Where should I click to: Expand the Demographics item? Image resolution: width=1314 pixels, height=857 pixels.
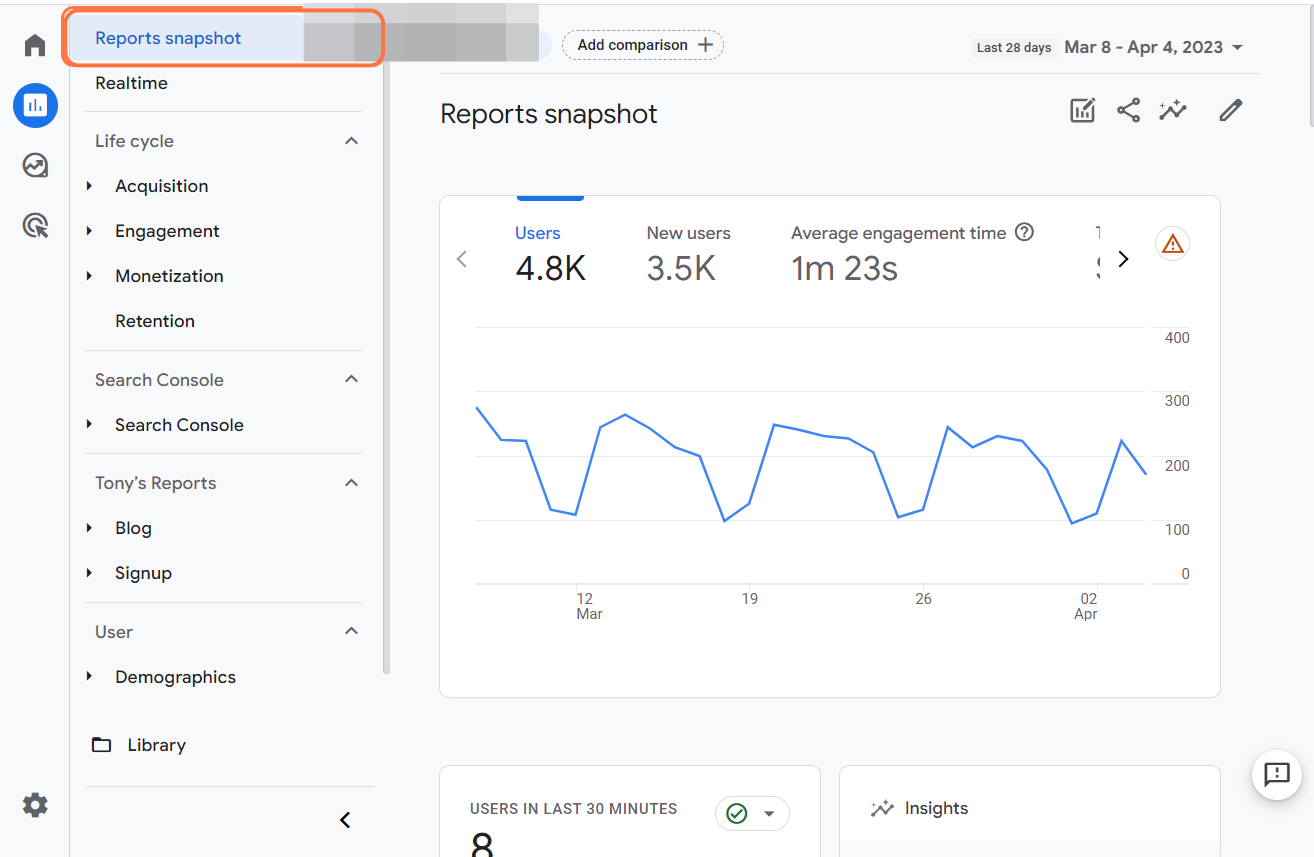[90, 677]
